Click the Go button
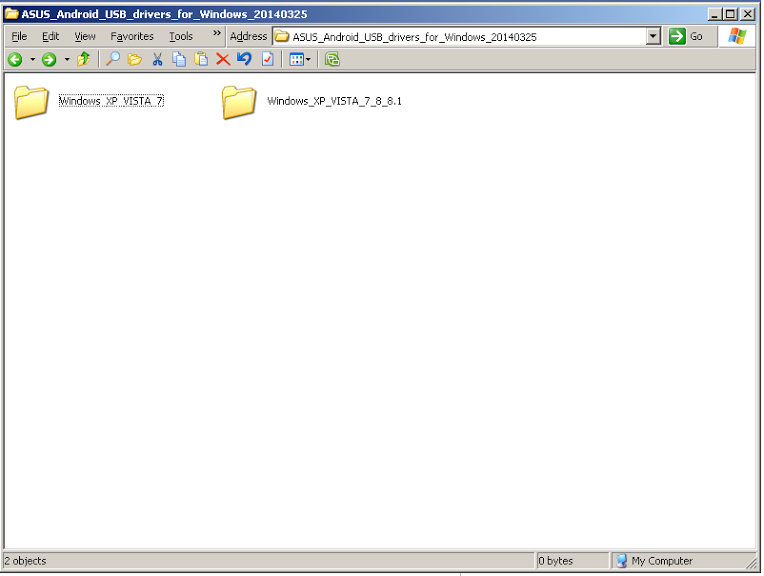Viewport: 764px width, 576px height. (x=686, y=37)
